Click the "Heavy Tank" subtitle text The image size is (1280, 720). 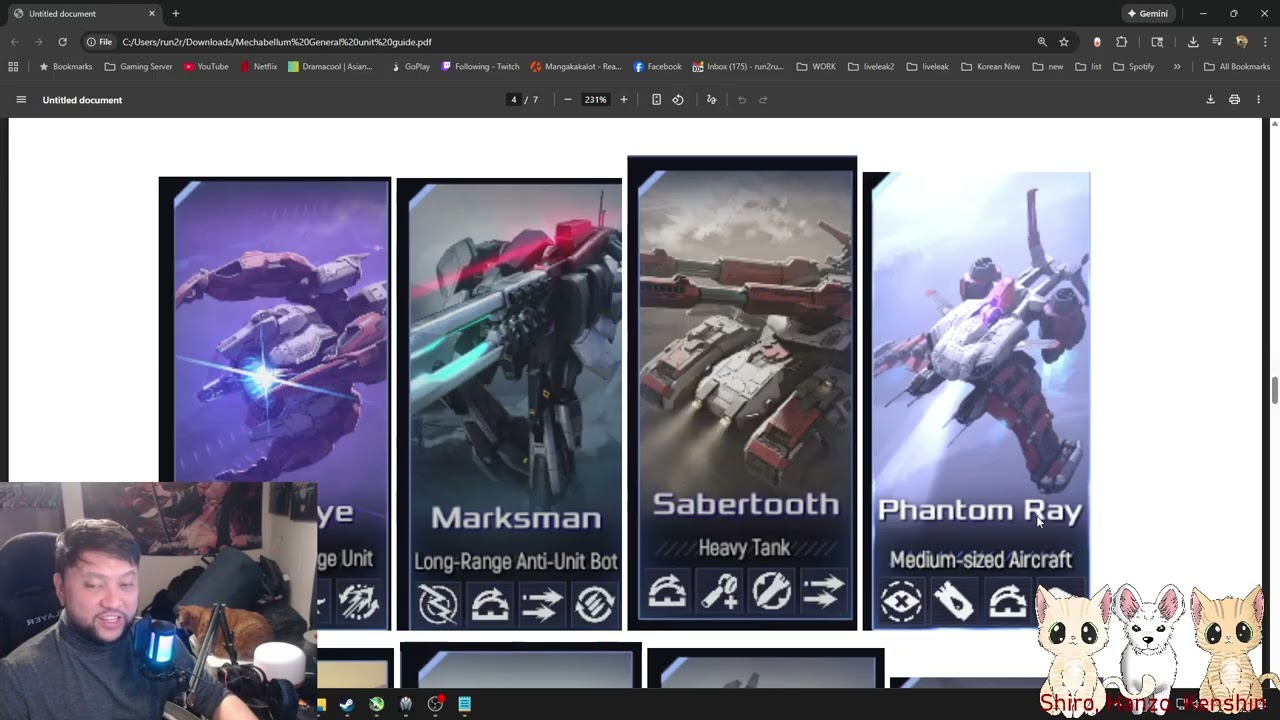744,548
